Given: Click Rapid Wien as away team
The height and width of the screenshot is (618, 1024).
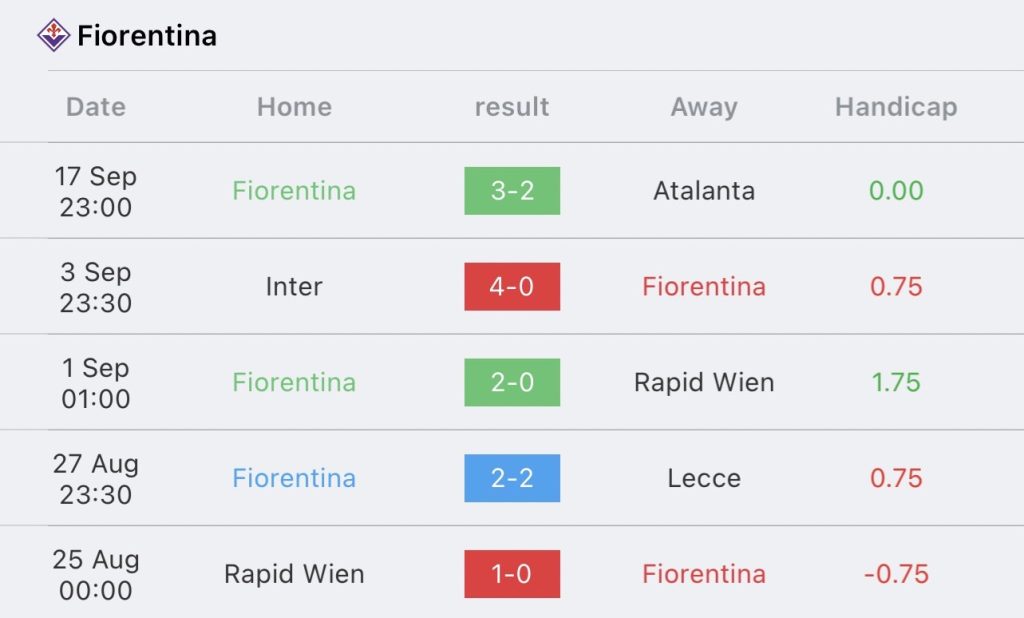Looking at the screenshot, I should [x=704, y=383].
